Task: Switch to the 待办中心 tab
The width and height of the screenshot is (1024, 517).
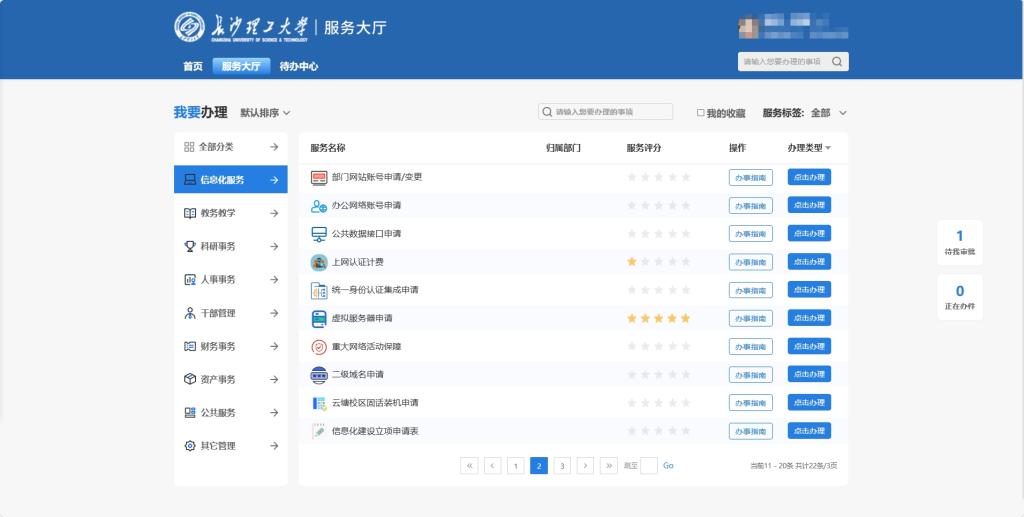Action: [x=298, y=67]
